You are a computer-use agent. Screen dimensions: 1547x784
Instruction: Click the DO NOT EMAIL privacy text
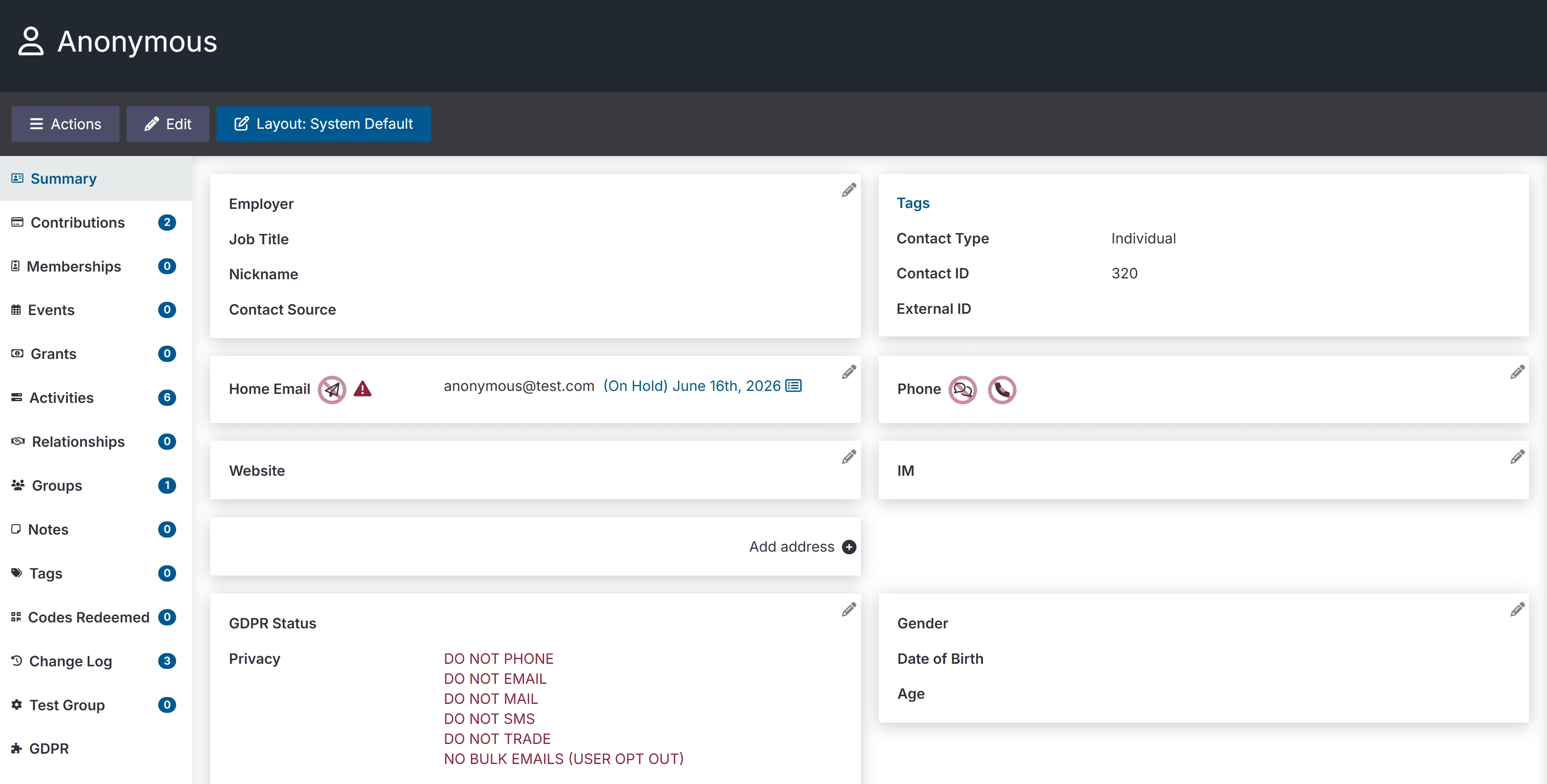pos(495,678)
